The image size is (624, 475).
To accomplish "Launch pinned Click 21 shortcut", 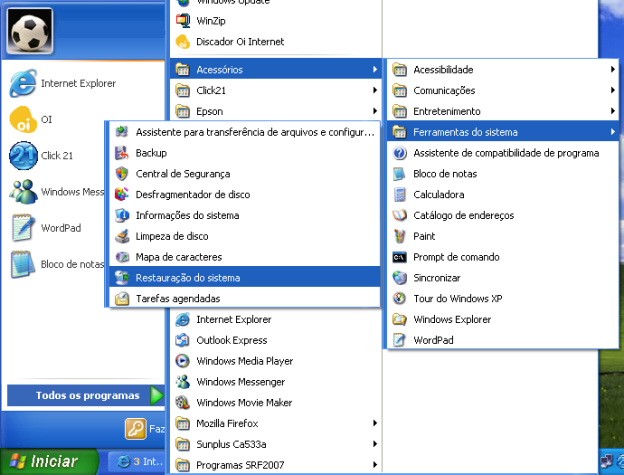I will (x=41, y=156).
